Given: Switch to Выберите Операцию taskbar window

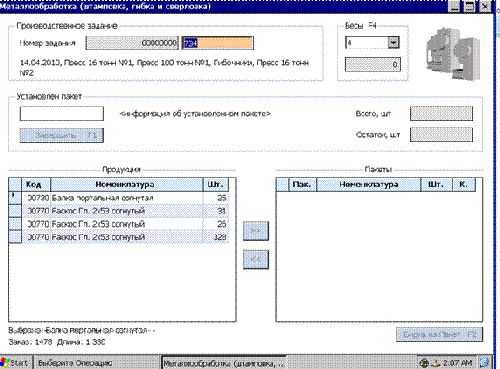Looking at the screenshot, I should pos(97,363).
